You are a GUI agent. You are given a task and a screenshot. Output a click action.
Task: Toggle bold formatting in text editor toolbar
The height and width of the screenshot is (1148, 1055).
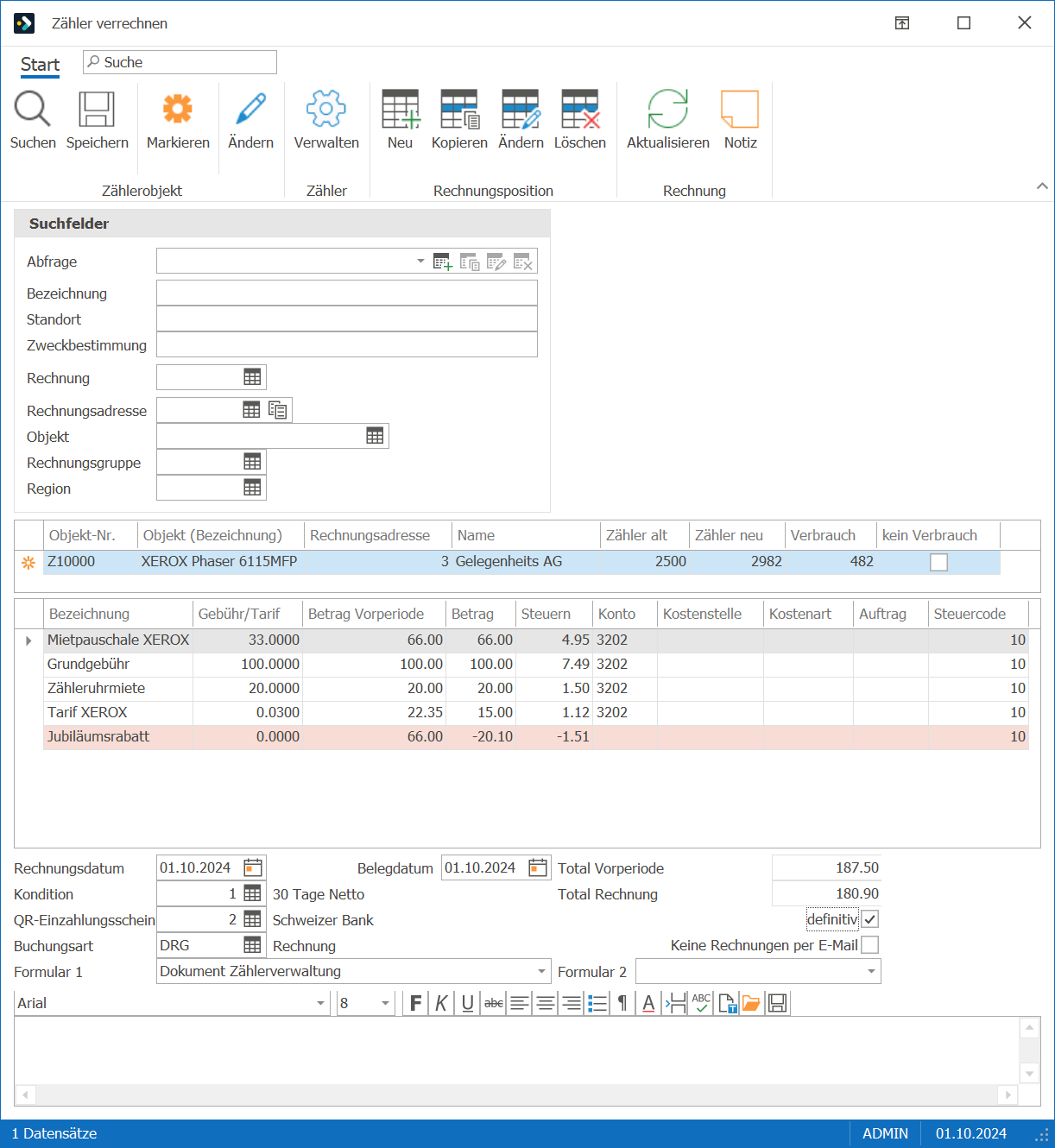click(x=416, y=1003)
